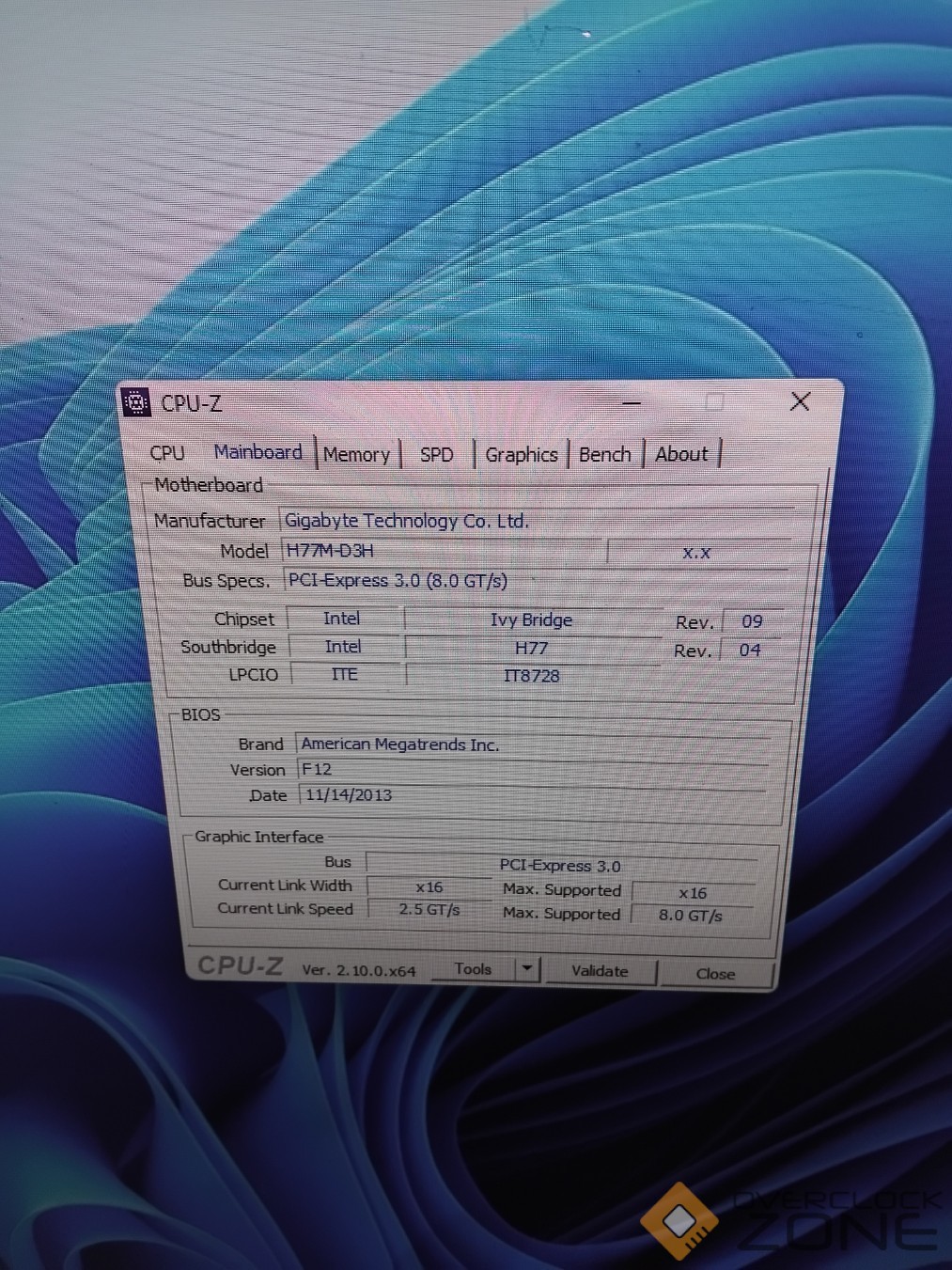Select the Mainboard tab
The height and width of the screenshot is (1270, 952).
pos(258,452)
